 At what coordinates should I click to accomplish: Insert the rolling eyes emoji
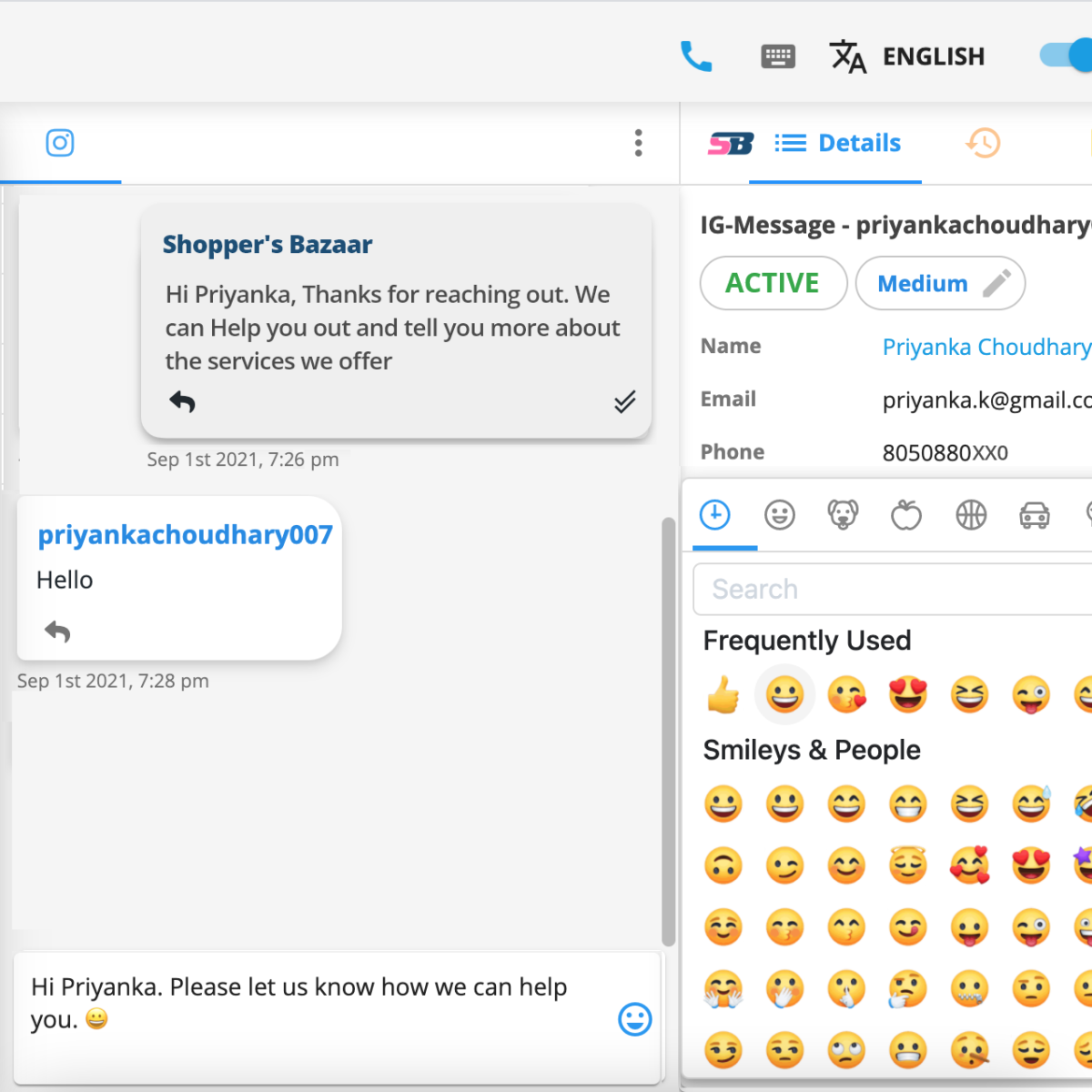[846, 1051]
